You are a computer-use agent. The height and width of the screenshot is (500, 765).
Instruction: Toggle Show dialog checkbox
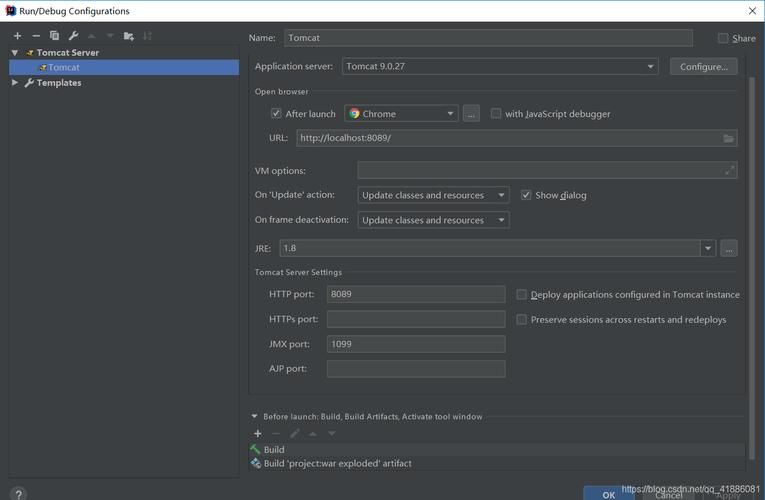click(x=526, y=195)
